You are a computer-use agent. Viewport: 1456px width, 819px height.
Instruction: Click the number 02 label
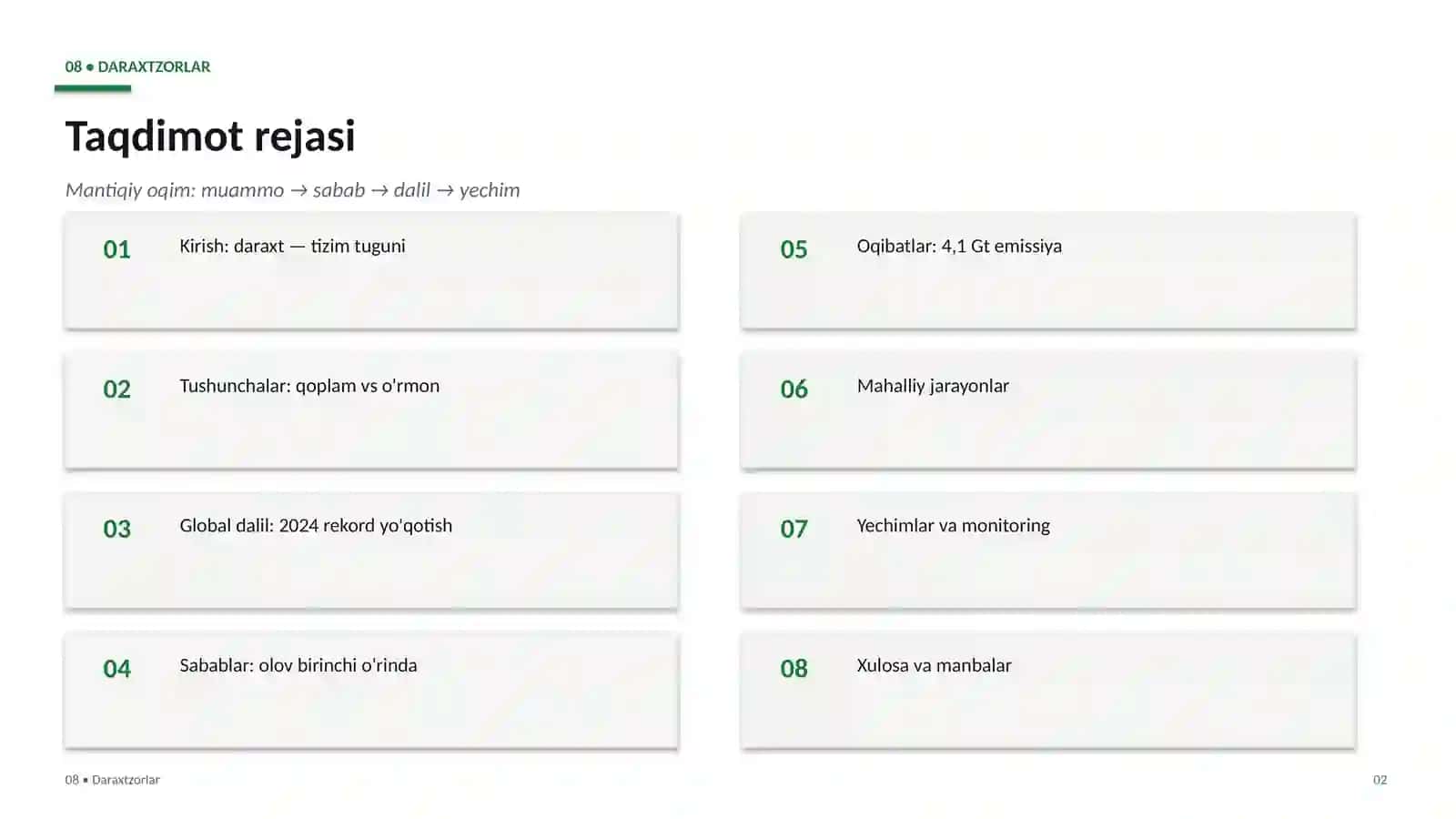pyautogui.click(x=116, y=389)
